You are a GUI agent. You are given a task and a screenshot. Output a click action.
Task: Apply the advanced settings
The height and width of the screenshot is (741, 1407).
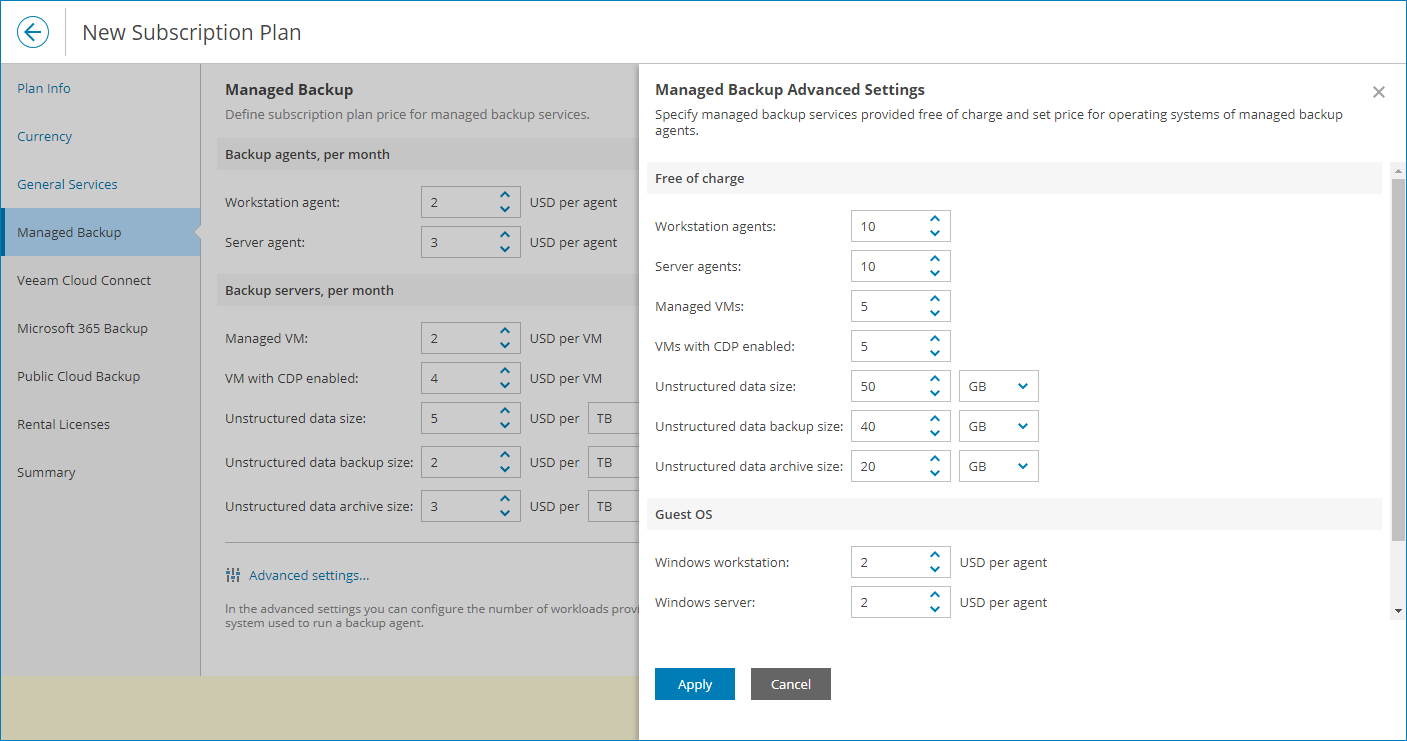pyautogui.click(x=695, y=684)
